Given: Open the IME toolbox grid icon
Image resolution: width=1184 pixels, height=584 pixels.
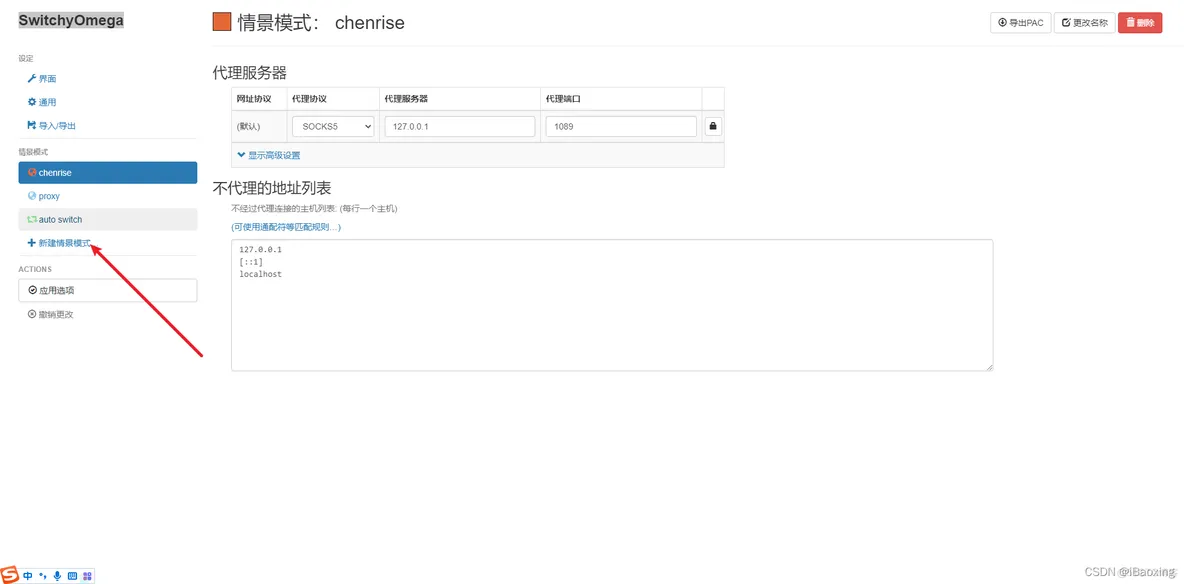Looking at the screenshot, I should pos(87,576).
